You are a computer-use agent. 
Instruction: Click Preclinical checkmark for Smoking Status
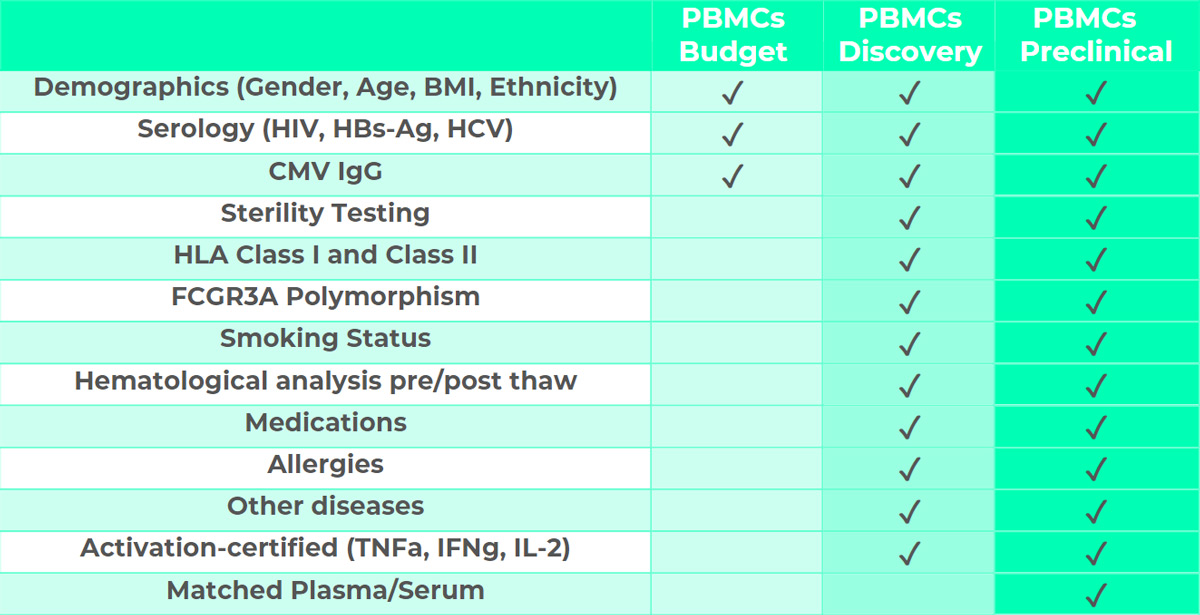coord(1097,344)
